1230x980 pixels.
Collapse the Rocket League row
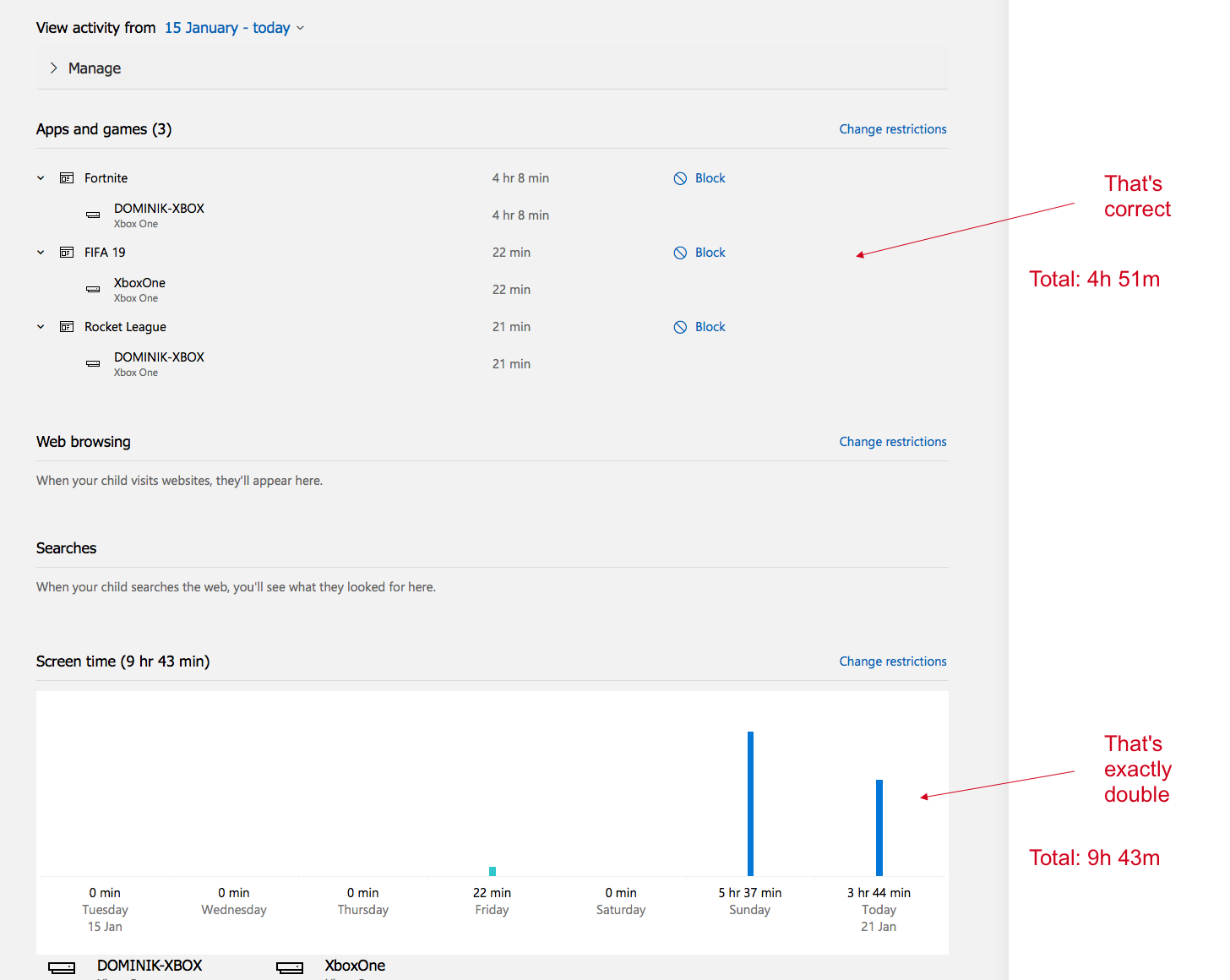pyautogui.click(x=41, y=327)
